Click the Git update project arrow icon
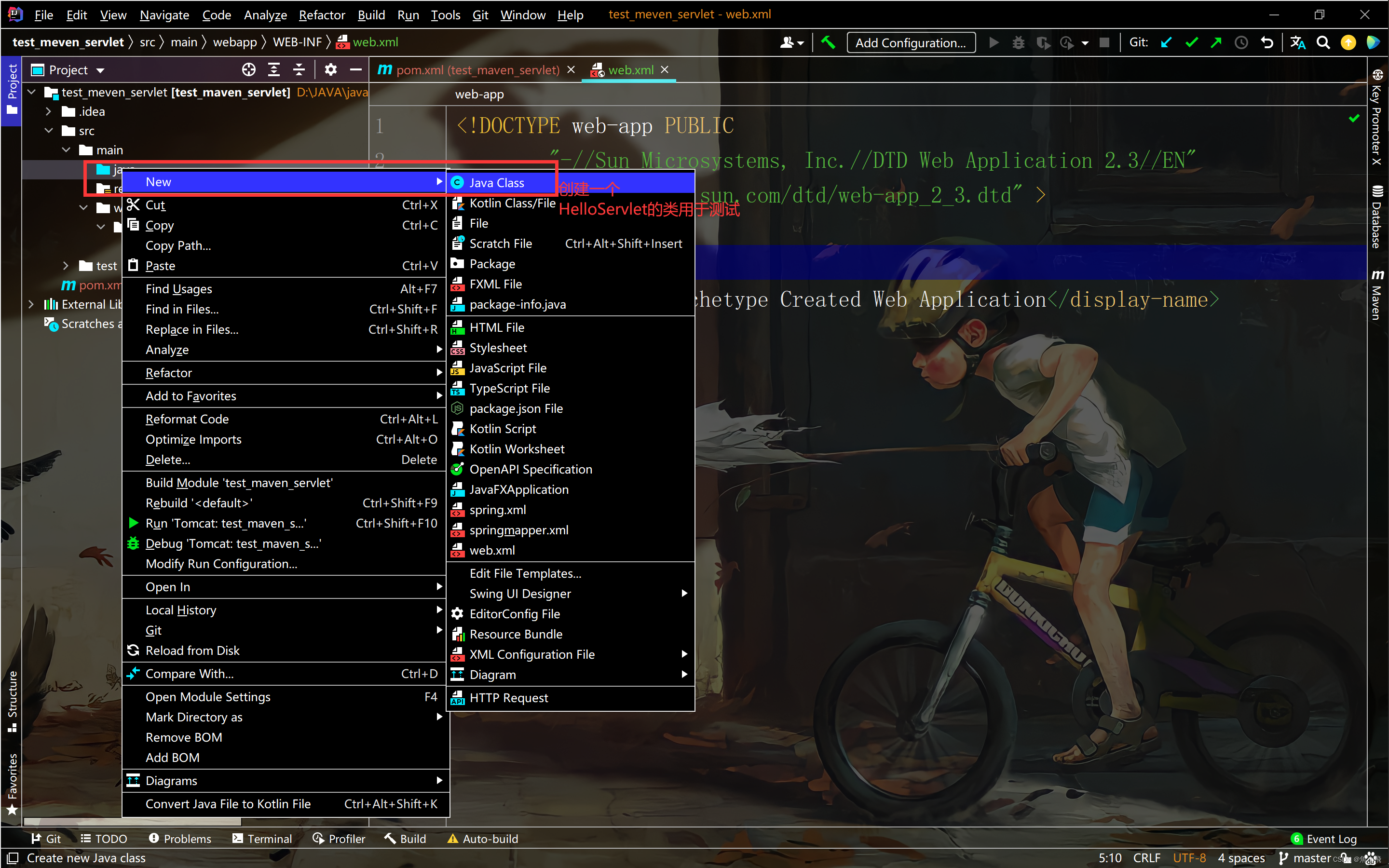 1166,42
